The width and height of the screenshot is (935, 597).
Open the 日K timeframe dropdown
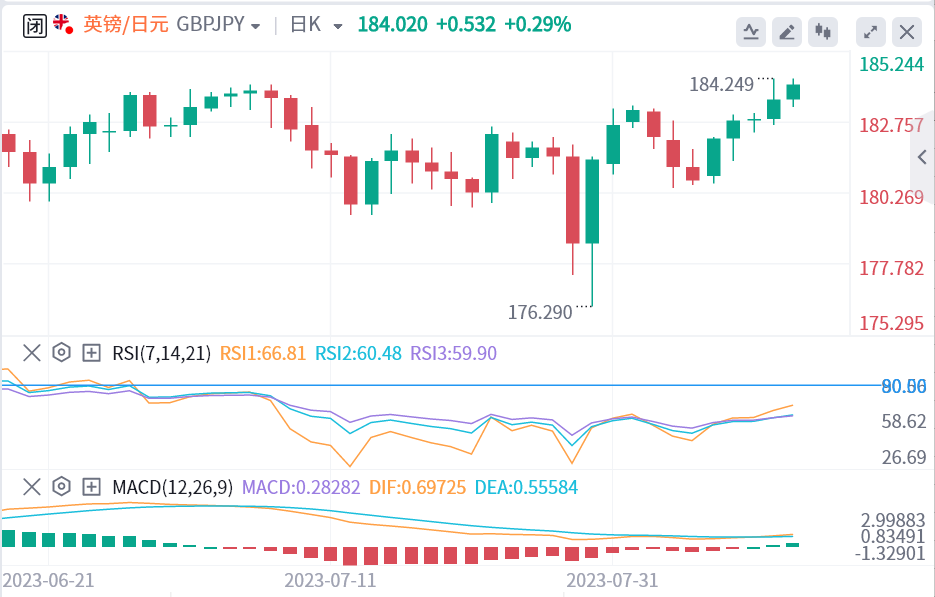click(316, 24)
